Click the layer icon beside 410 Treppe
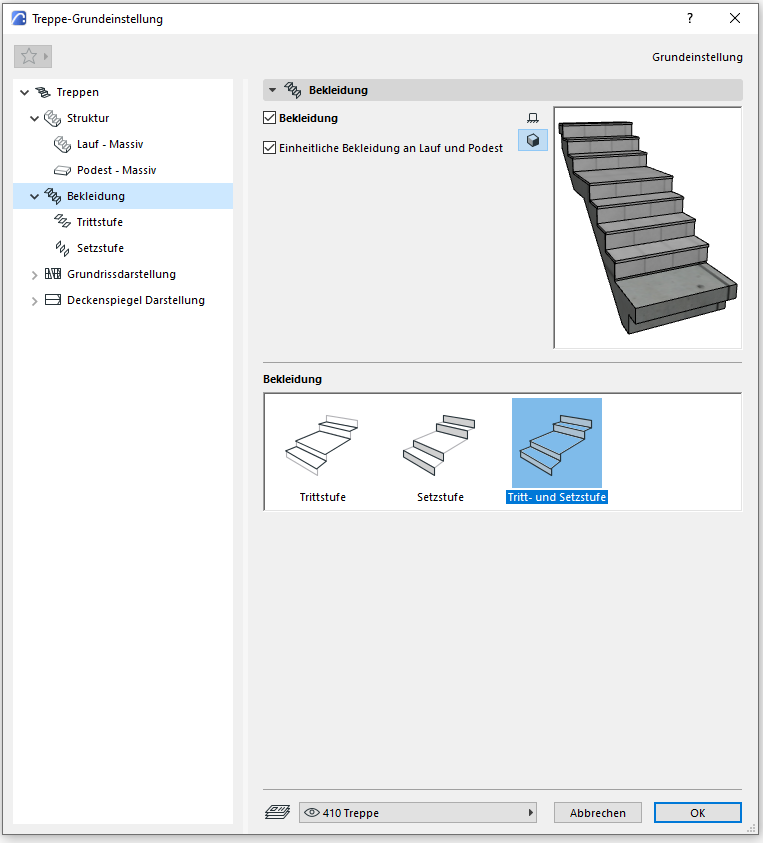Screen dimensions: 763x843 pyautogui.click(x=277, y=813)
